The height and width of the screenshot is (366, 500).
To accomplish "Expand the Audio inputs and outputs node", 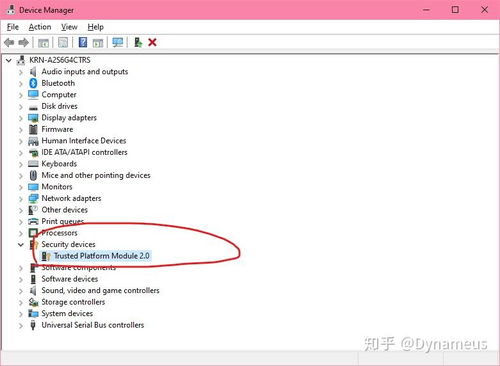I will click(21, 72).
